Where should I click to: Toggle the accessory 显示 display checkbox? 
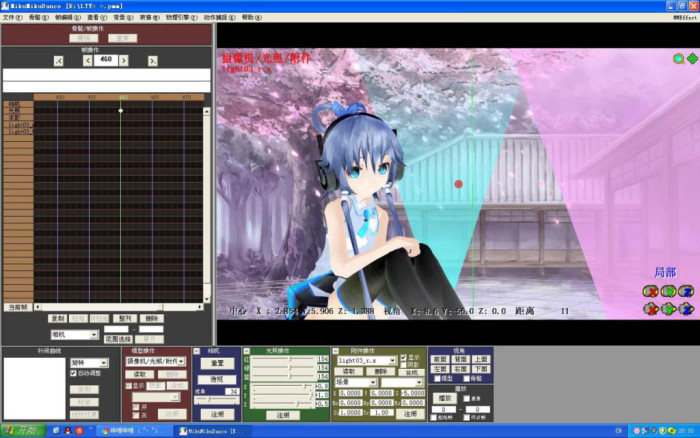click(404, 358)
